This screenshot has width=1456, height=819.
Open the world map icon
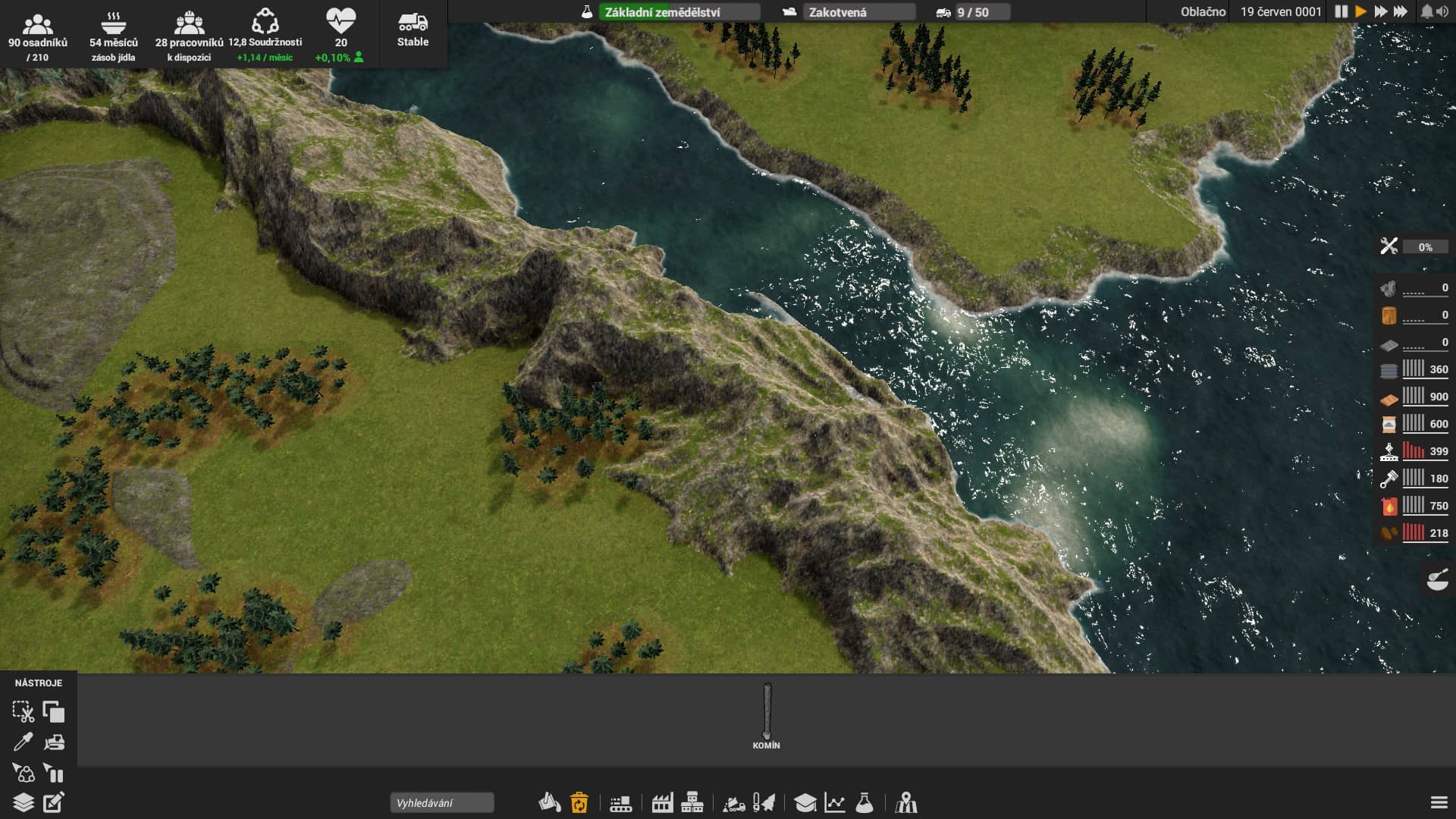[x=906, y=802]
